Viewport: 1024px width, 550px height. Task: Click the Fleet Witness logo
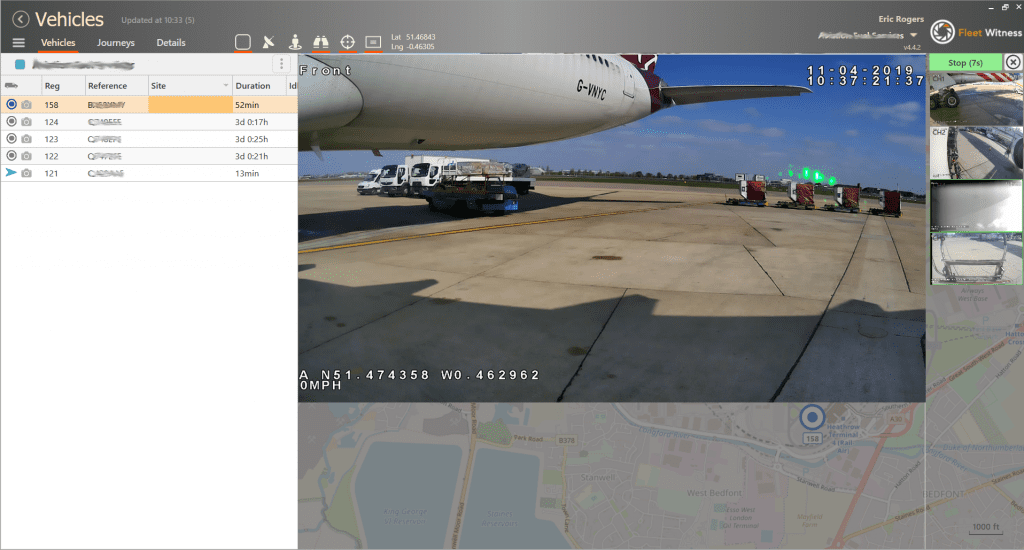976,32
